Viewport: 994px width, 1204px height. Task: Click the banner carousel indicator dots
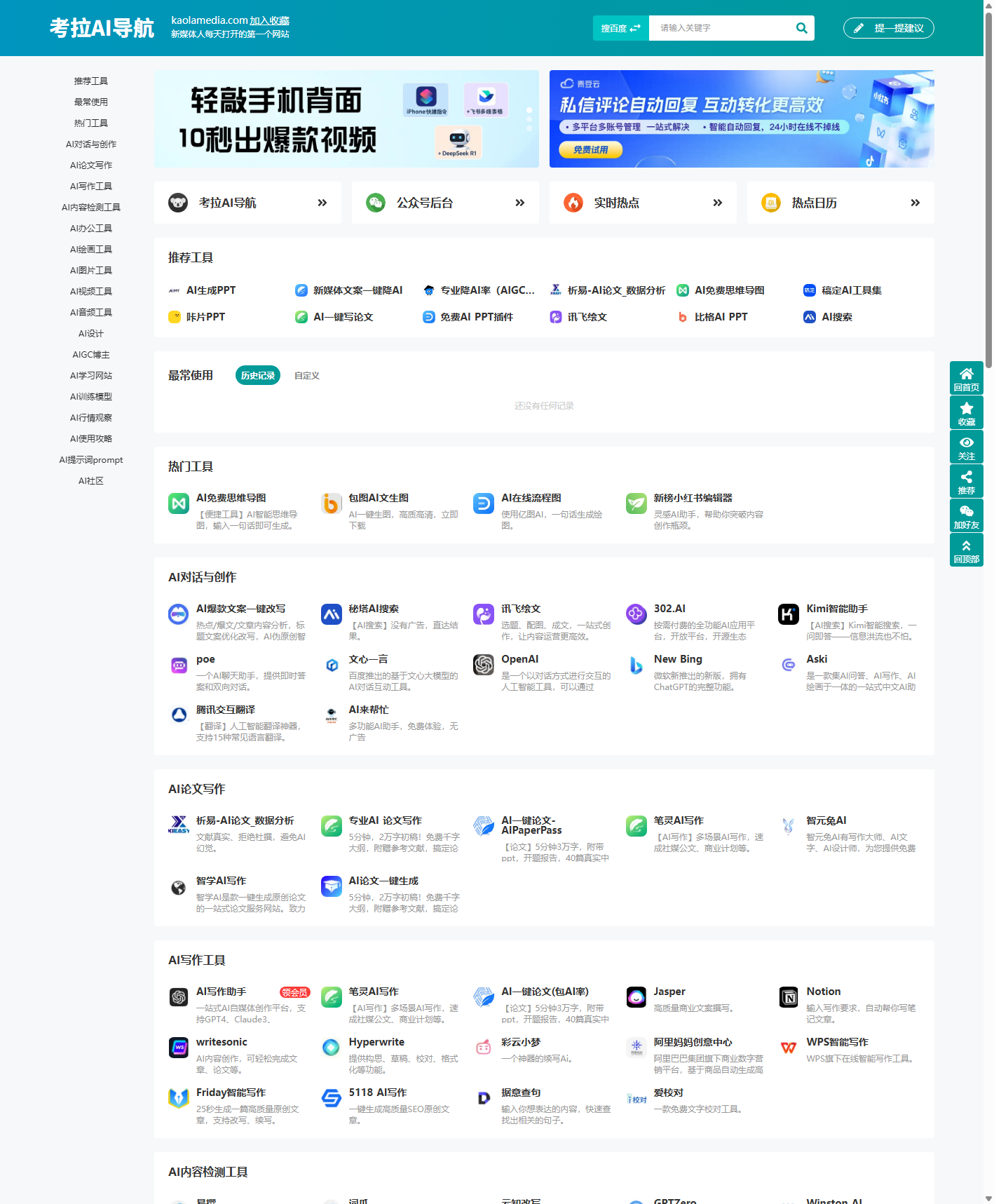pos(529,119)
